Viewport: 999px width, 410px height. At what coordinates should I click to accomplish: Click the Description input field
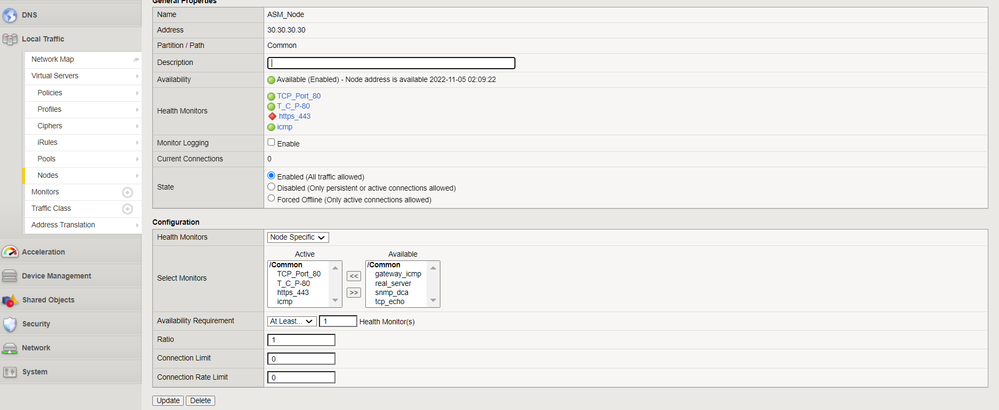click(391, 63)
